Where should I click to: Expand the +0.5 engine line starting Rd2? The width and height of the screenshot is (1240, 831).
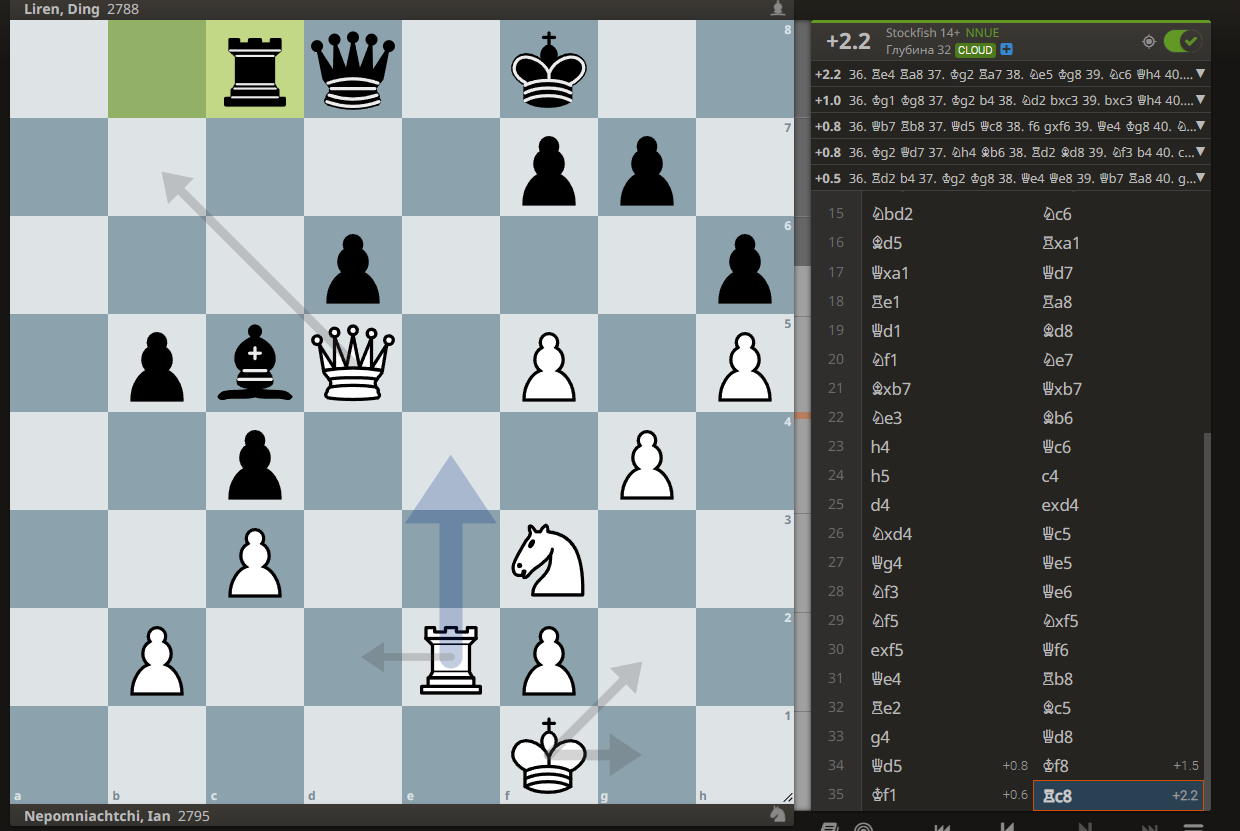[x=1200, y=179]
